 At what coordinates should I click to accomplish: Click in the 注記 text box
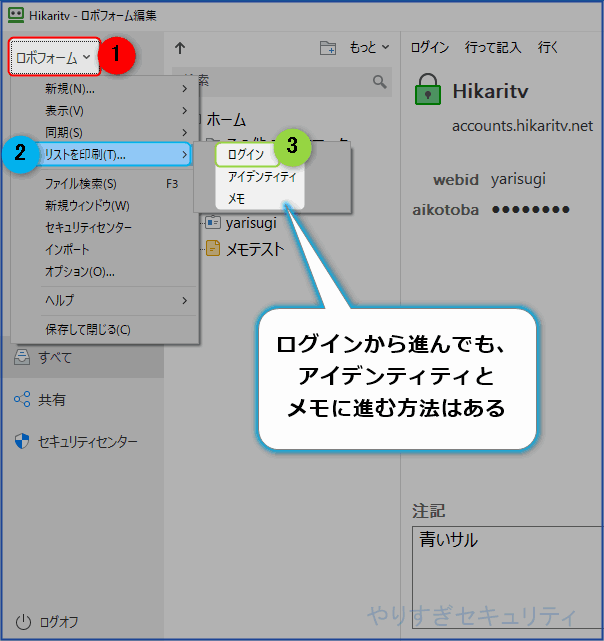(507, 577)
